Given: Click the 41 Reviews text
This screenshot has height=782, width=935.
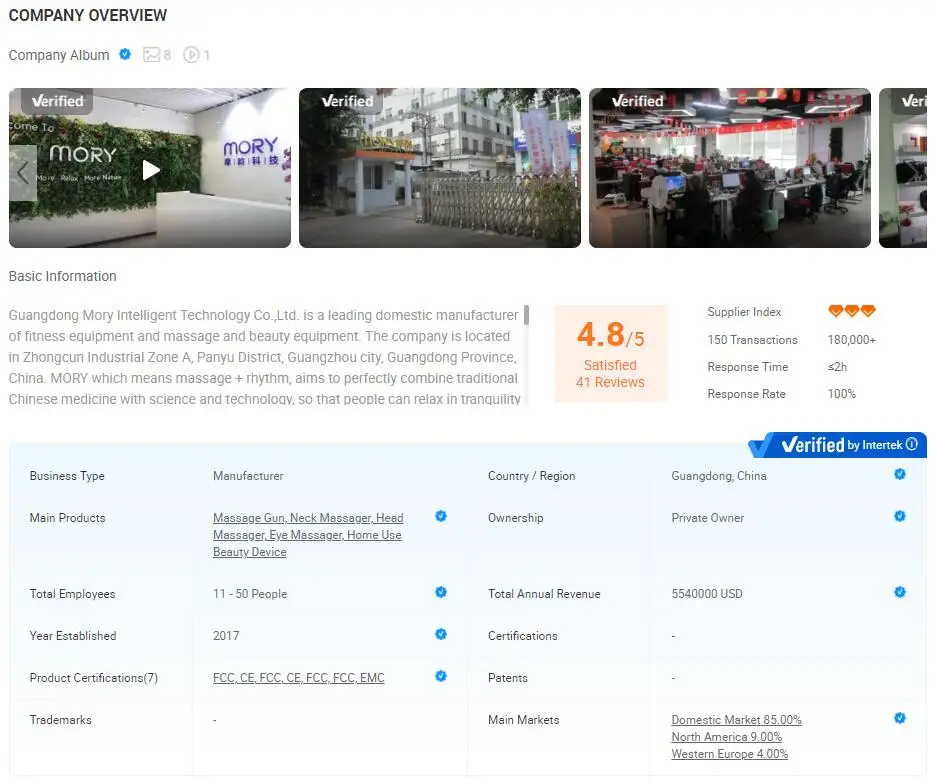Looking at the screenshot, I should (x=610, y=382).
